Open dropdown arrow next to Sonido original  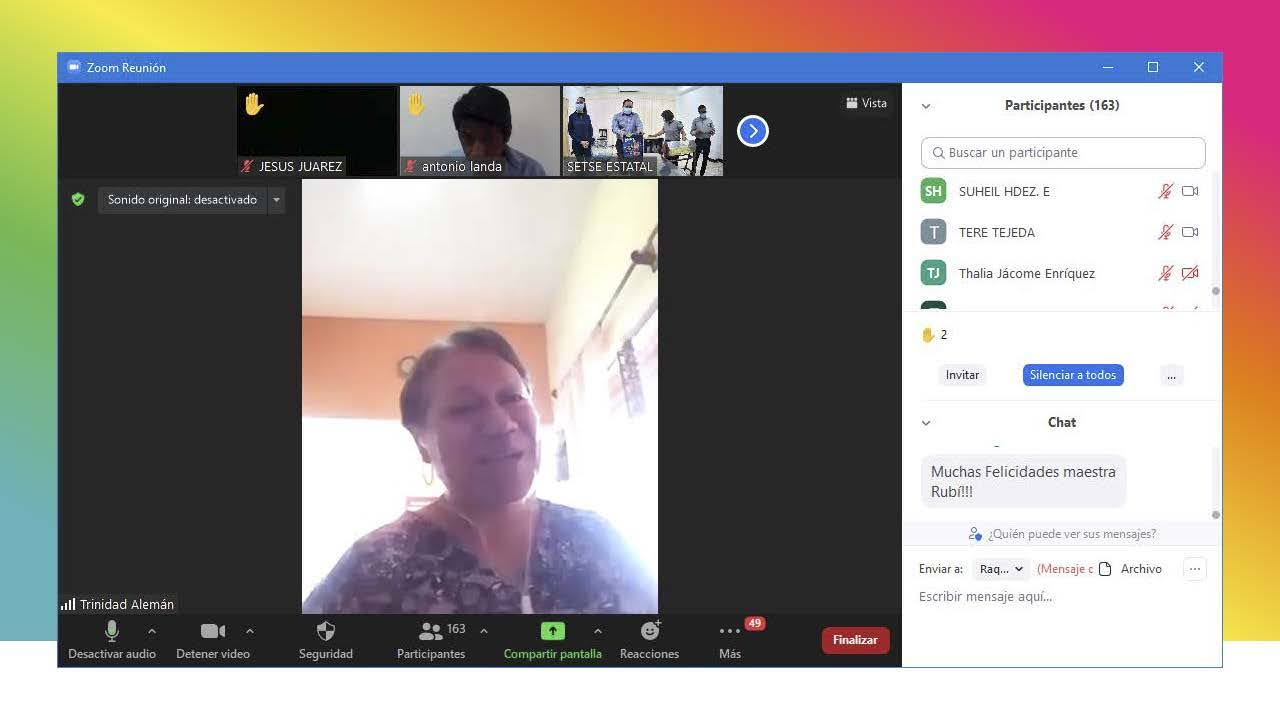click(x=277, y=200)
